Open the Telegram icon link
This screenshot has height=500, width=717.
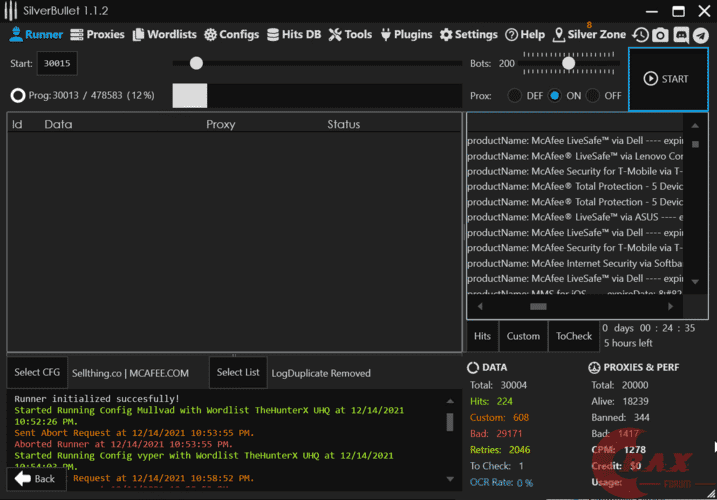(701, 35)
